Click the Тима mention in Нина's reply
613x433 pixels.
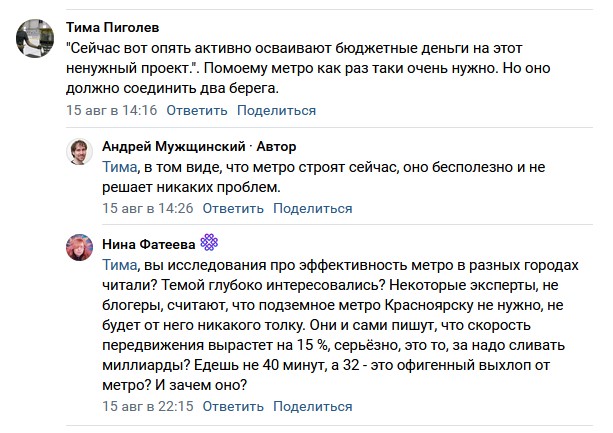[x=120, y=265]
